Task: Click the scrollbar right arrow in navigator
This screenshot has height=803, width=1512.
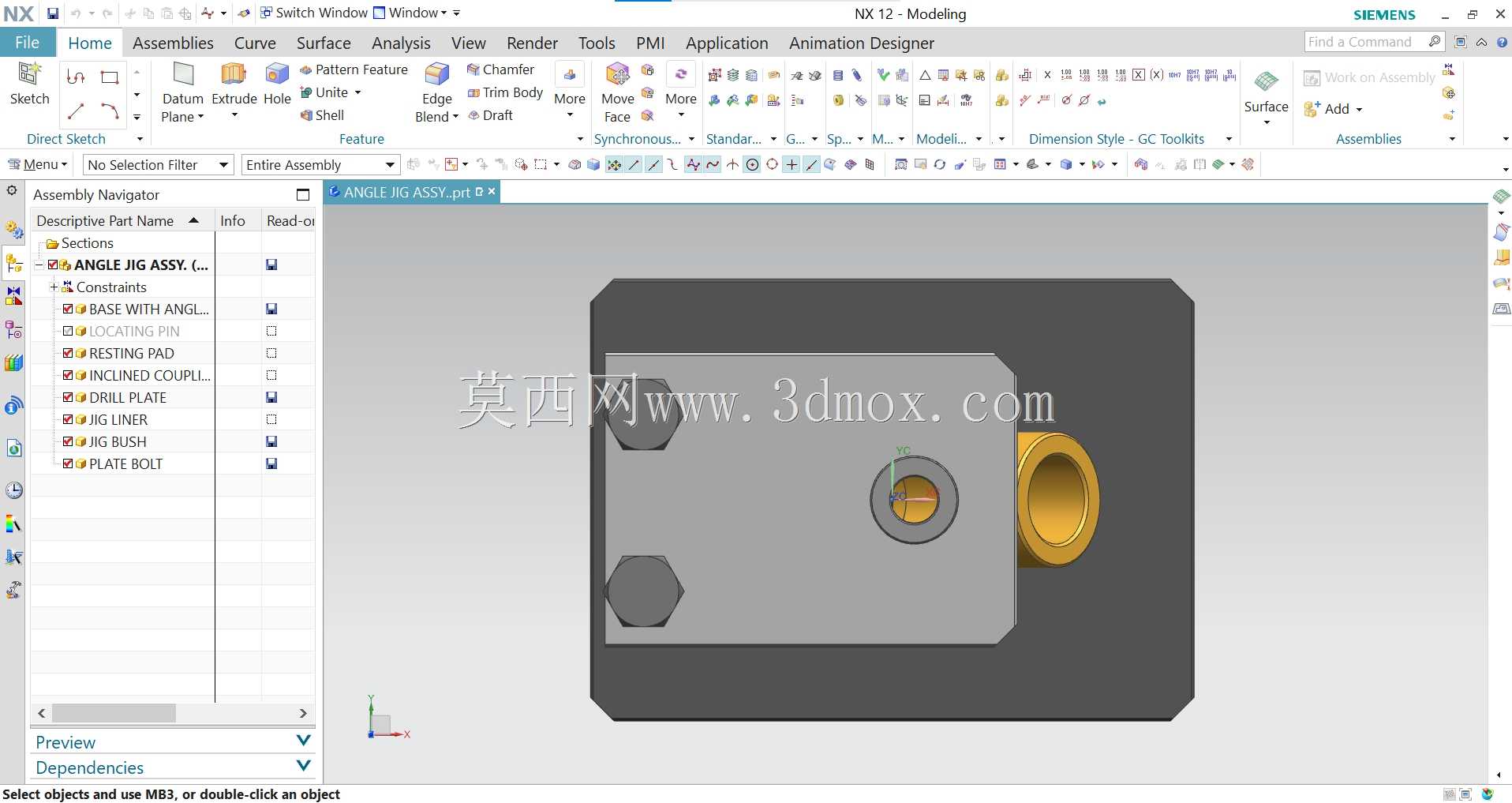Action: click(303, 713)
